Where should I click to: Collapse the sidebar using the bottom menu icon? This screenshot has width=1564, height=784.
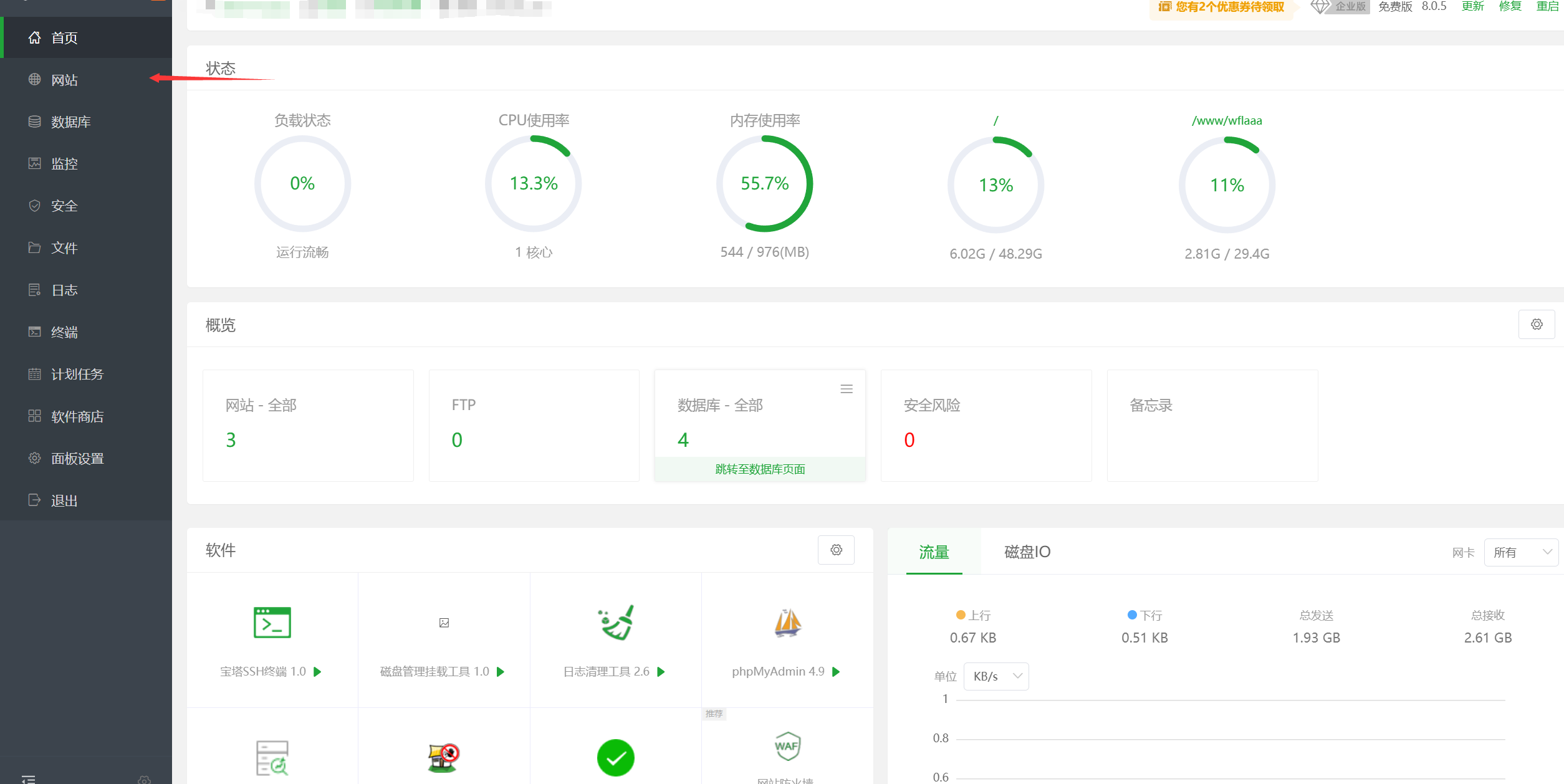(29, 779)
